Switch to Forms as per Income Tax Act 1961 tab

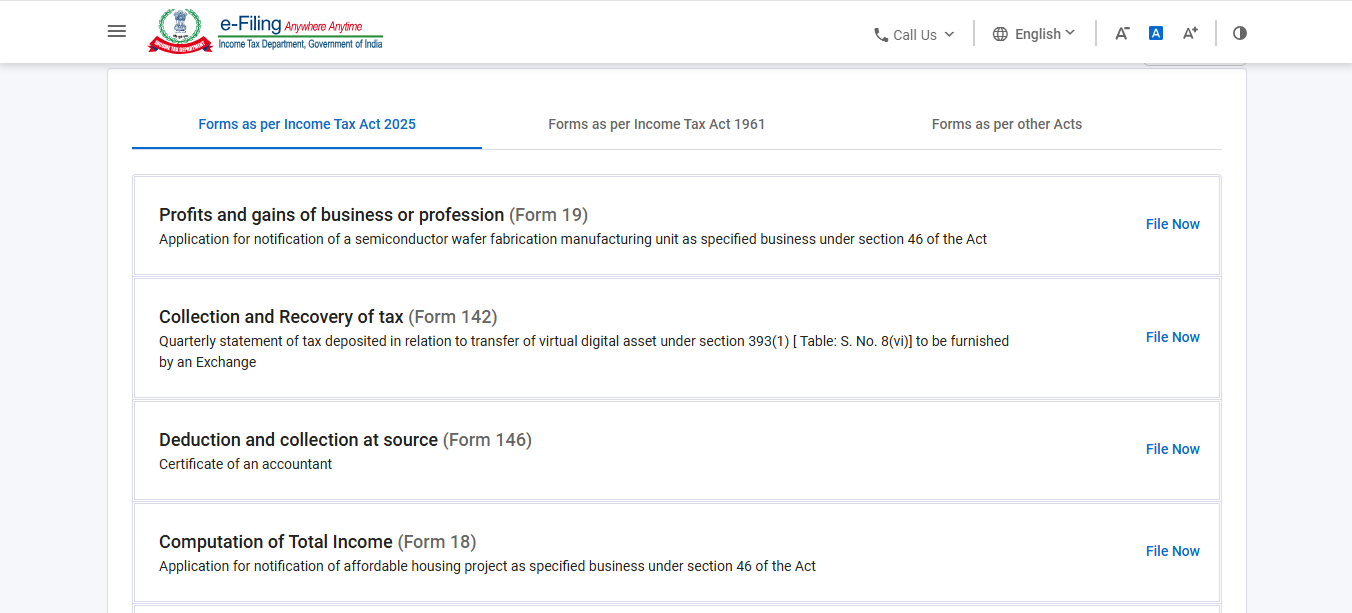pyautogui.click(x=657, y=124)
